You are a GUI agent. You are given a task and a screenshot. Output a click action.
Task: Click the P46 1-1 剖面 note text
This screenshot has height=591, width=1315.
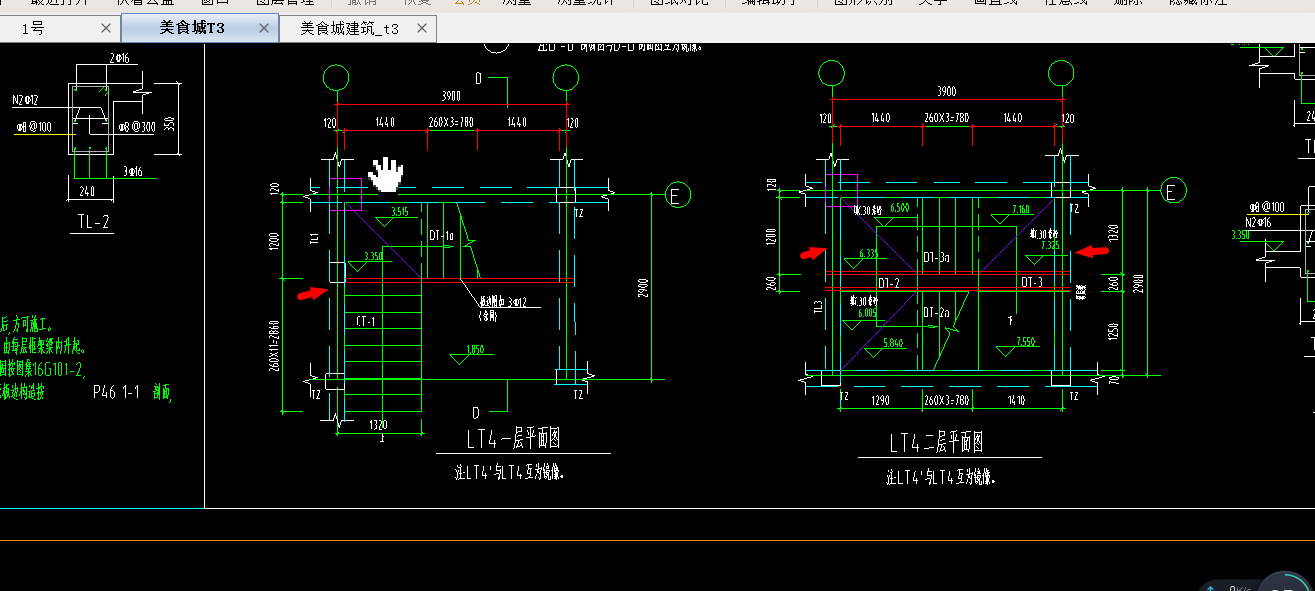click(132, 394)
